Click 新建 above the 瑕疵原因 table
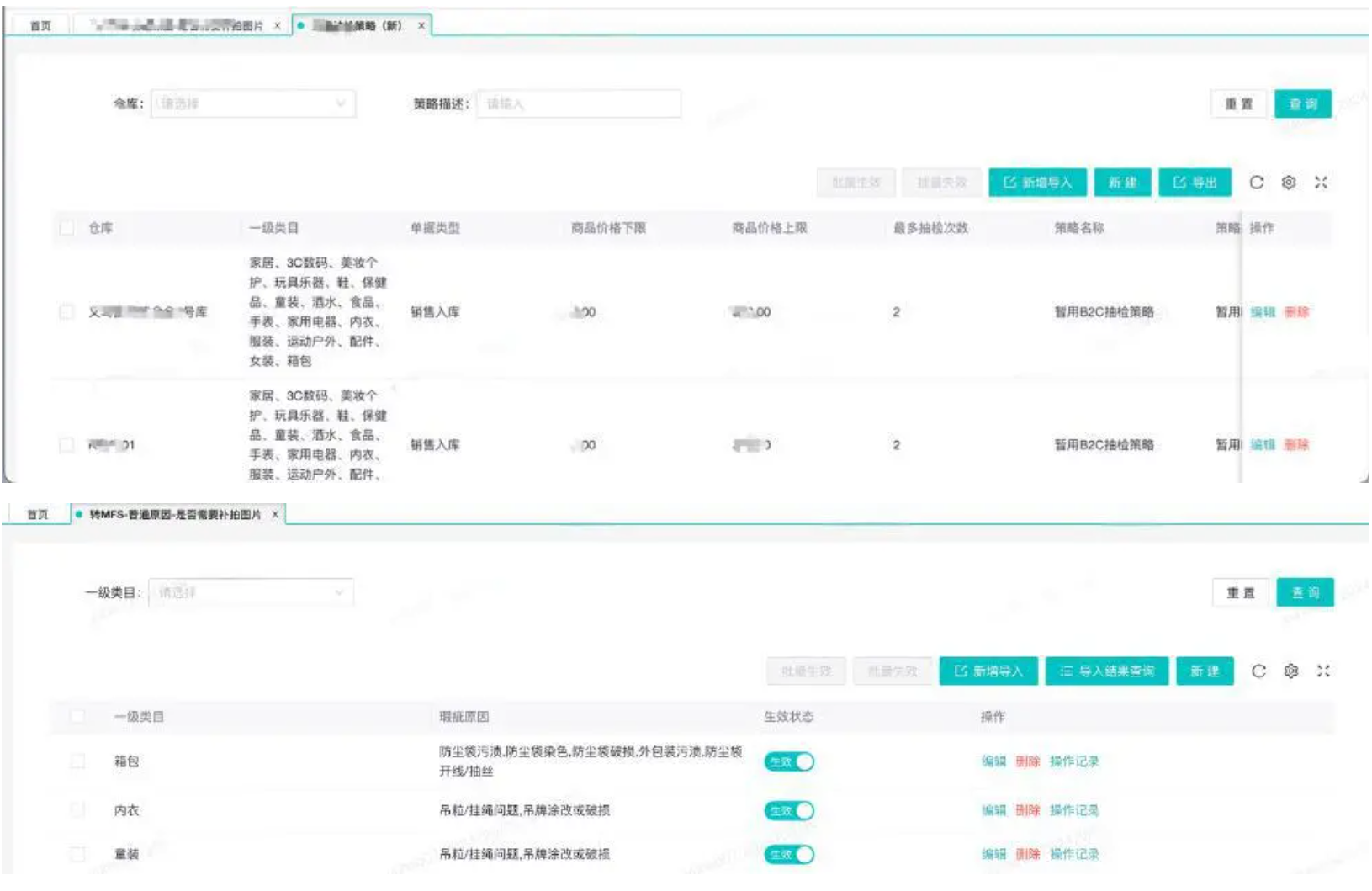This screenshot has width=1372, height=891. pos(1205,671)
